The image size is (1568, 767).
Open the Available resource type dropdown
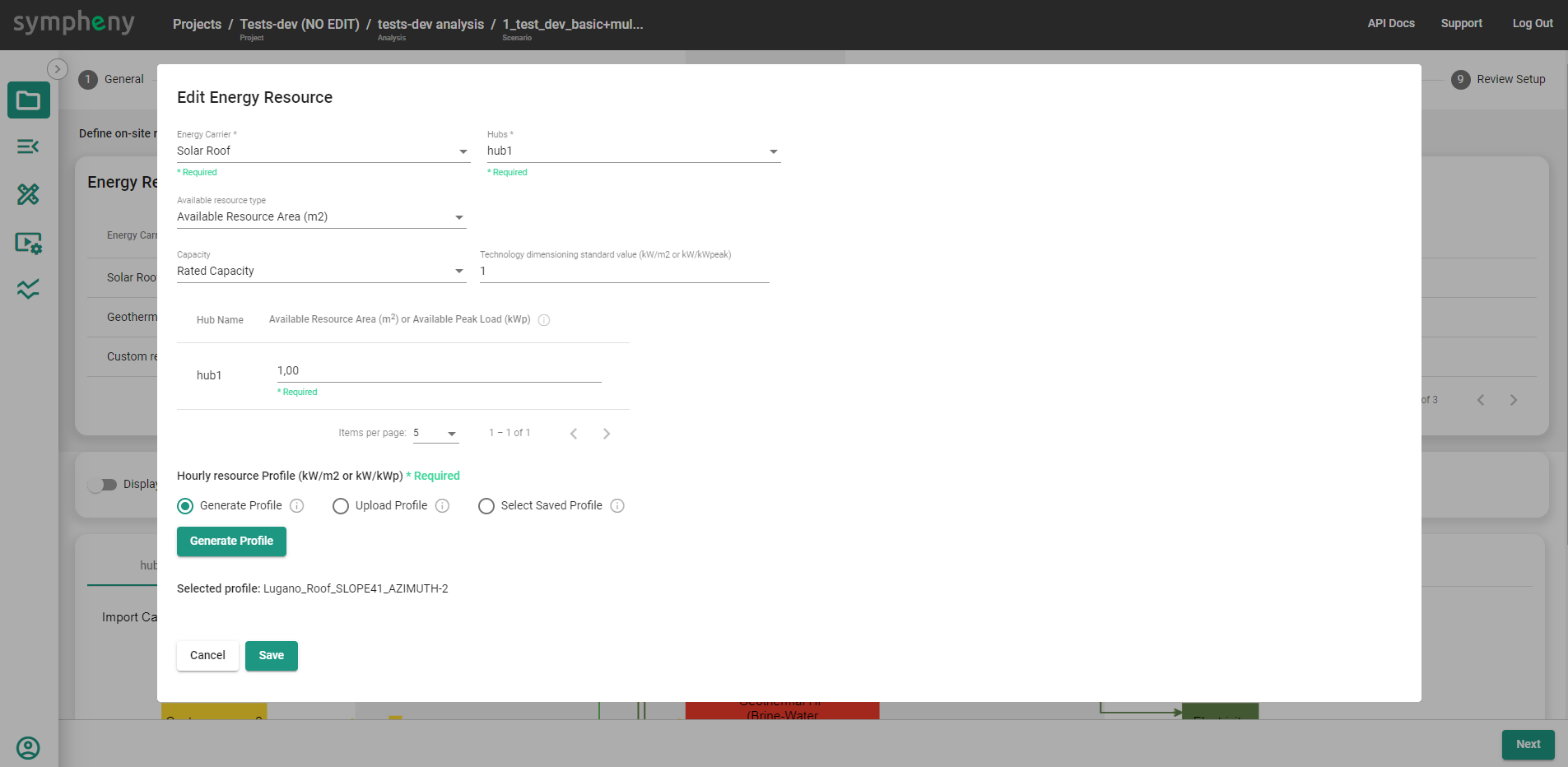pos(321,217)
